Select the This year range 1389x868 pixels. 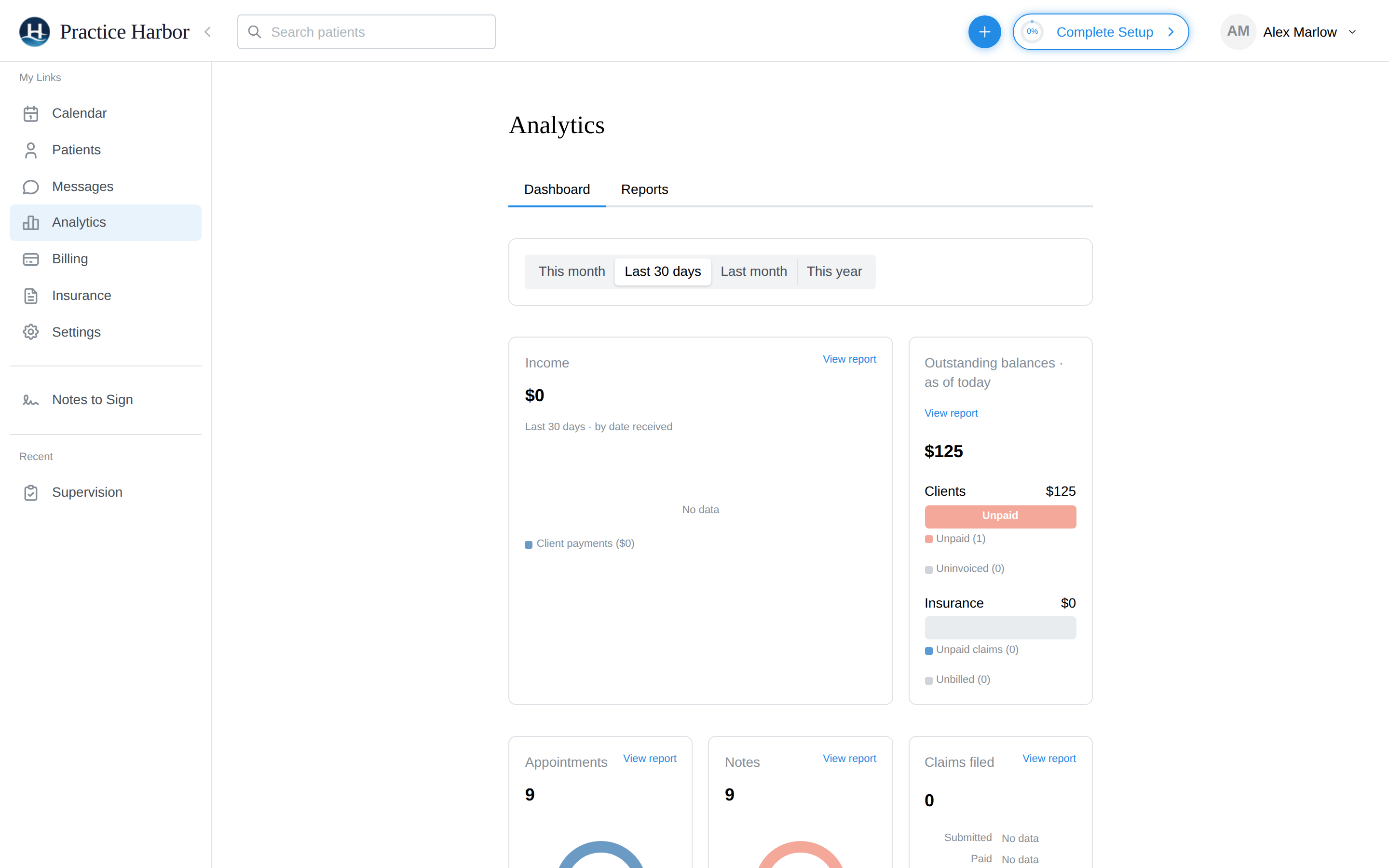[834, 271]
